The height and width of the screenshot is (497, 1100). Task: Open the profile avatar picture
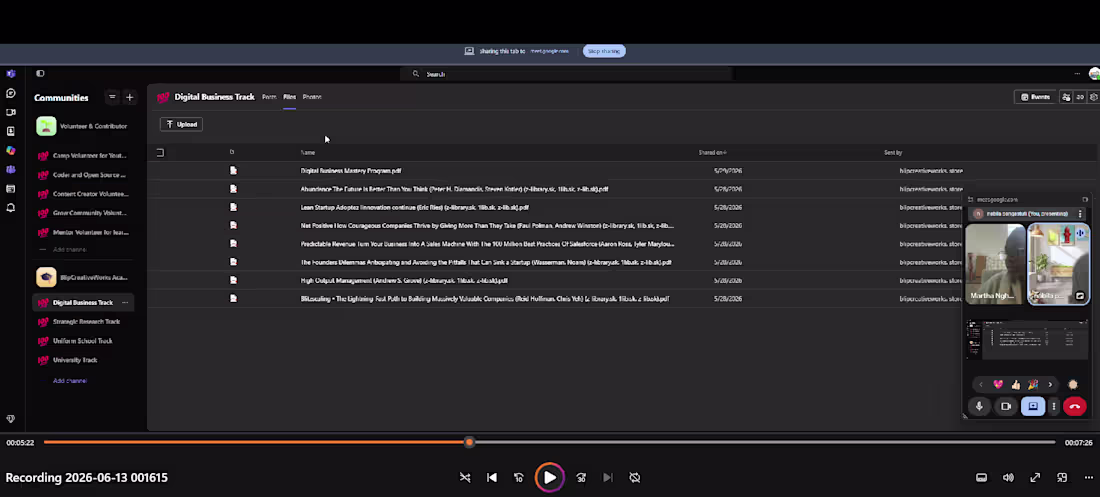coord(1094,74)
